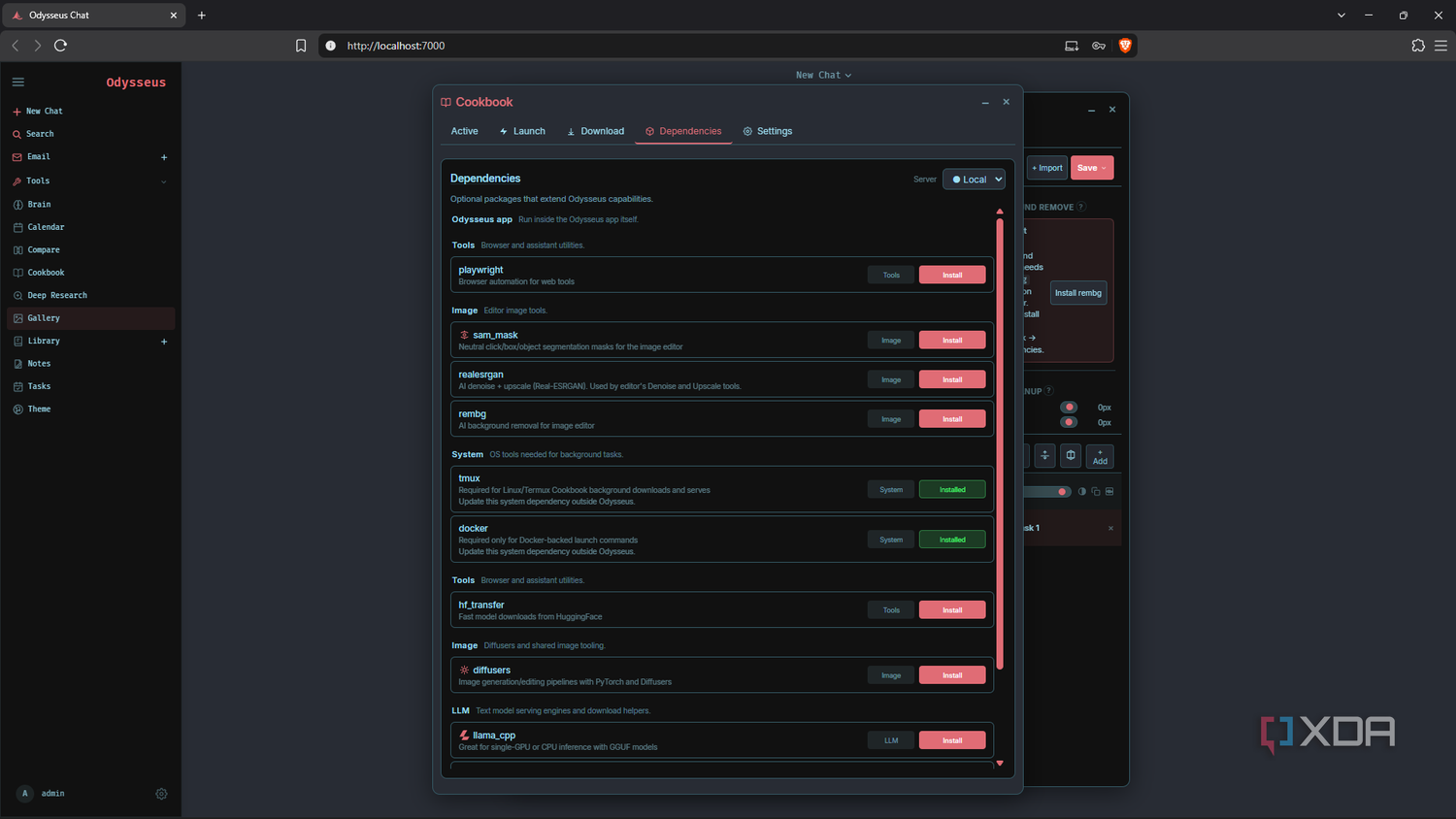Add a Library item with the plus icon
Viewport: 1456px width, 819px height.
click(x=164, y=342)
